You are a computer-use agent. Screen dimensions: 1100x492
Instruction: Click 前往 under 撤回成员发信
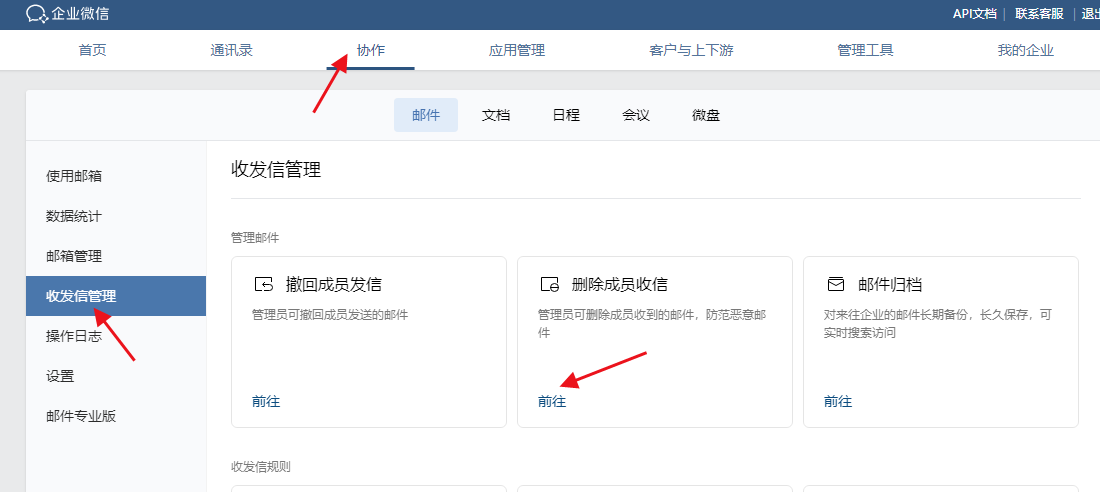pos(266,401)
